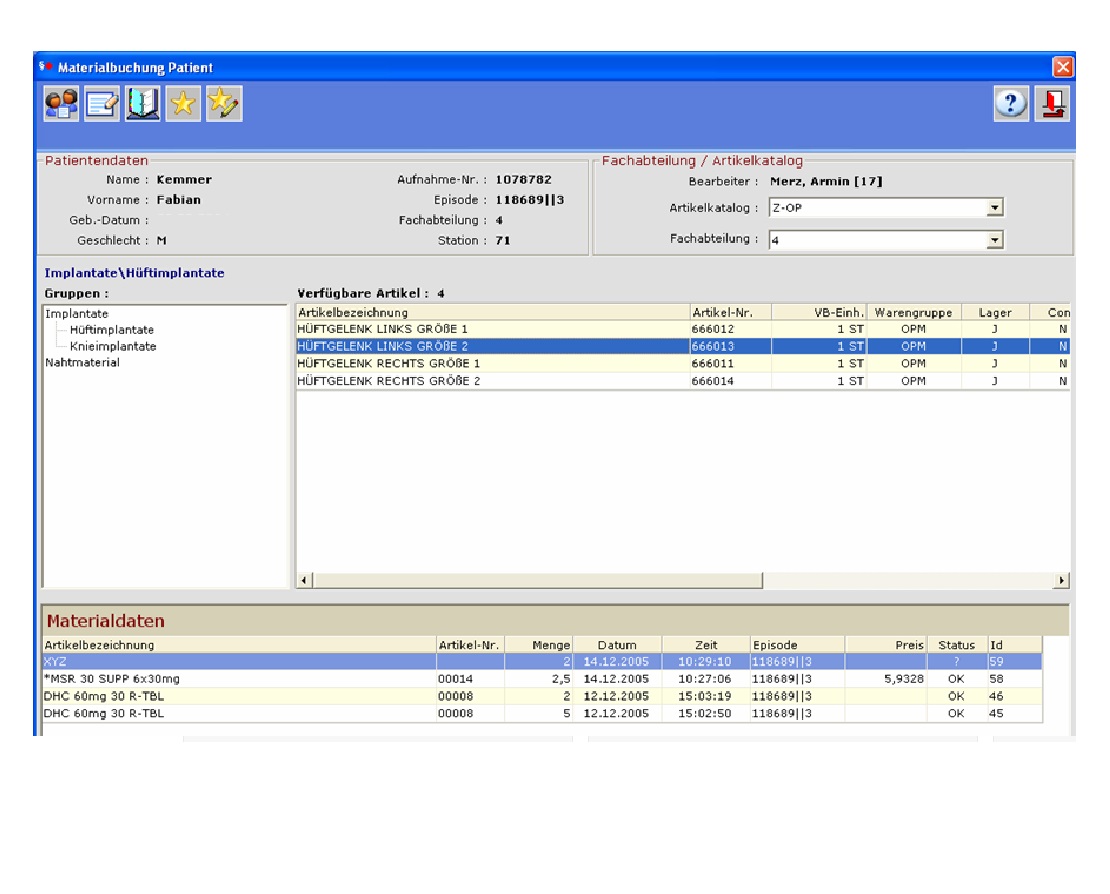The width and height of the screenshot is (1110, 894).
Task: Close the Materialbuchung Patient window
Action: coord(1063,67)
